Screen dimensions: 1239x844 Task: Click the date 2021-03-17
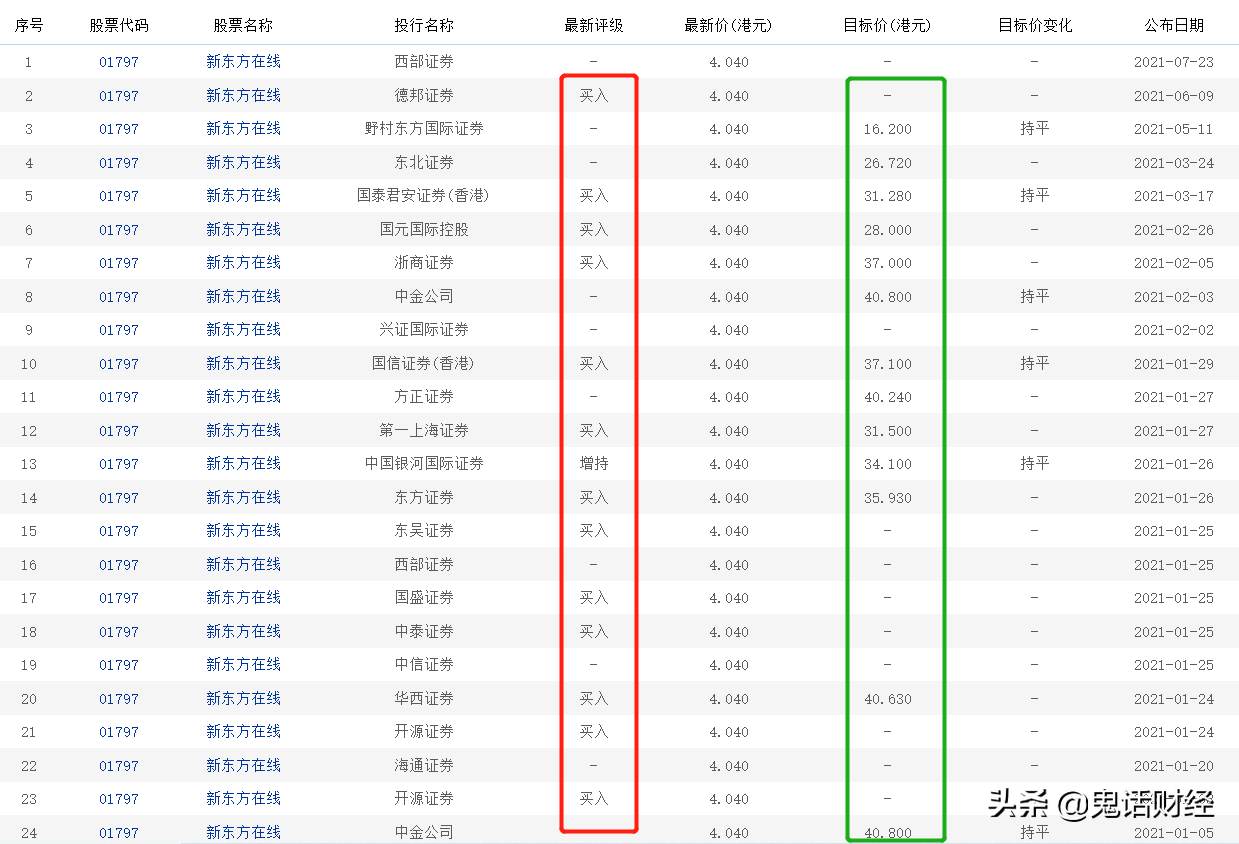(x=1174, y=196)
